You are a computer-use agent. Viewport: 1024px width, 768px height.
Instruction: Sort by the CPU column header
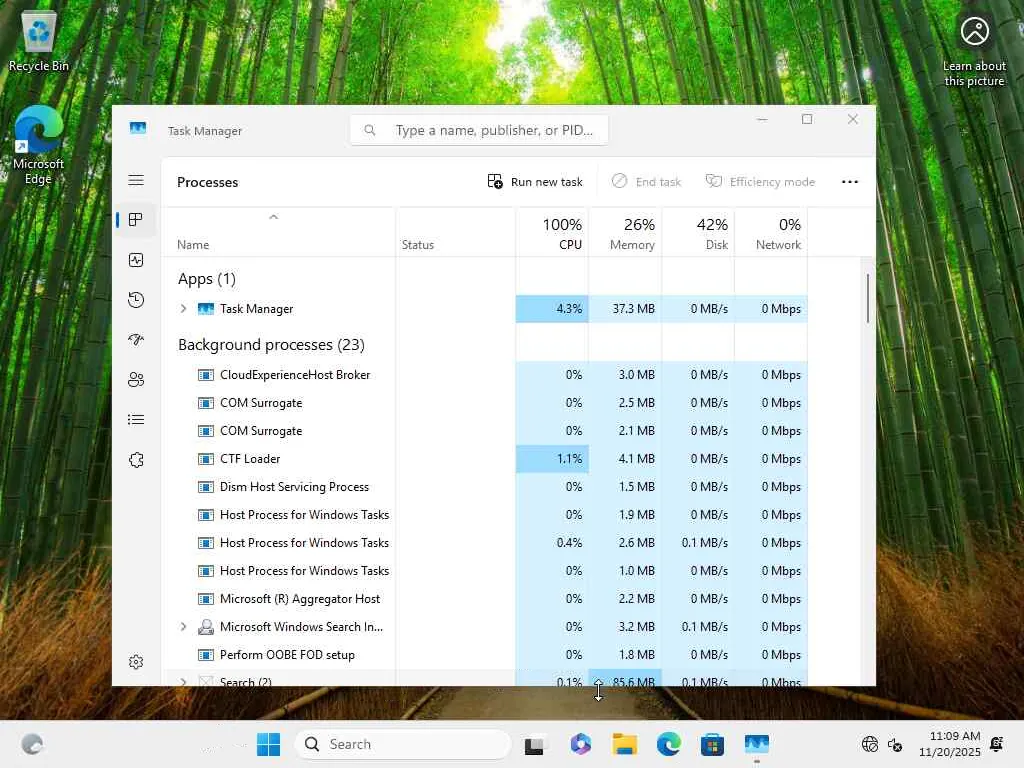tap(552, 233)
